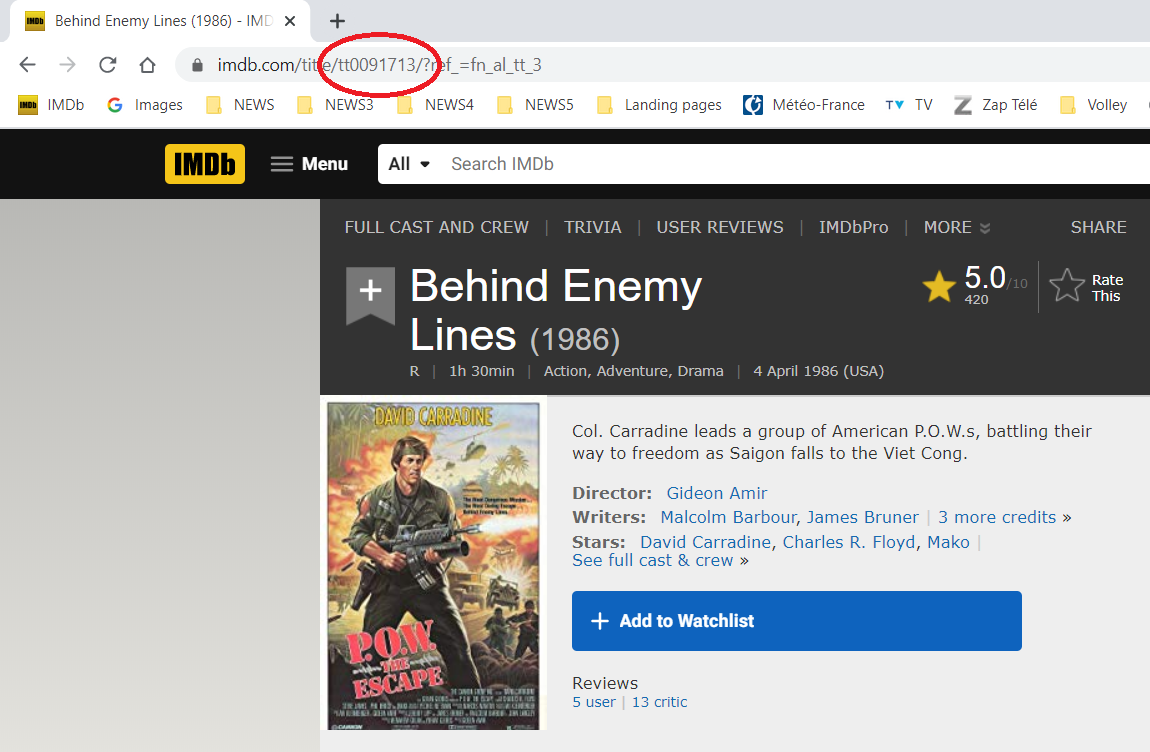Open the TV bookmark
Screen dimensions: 1150x752
909,105
